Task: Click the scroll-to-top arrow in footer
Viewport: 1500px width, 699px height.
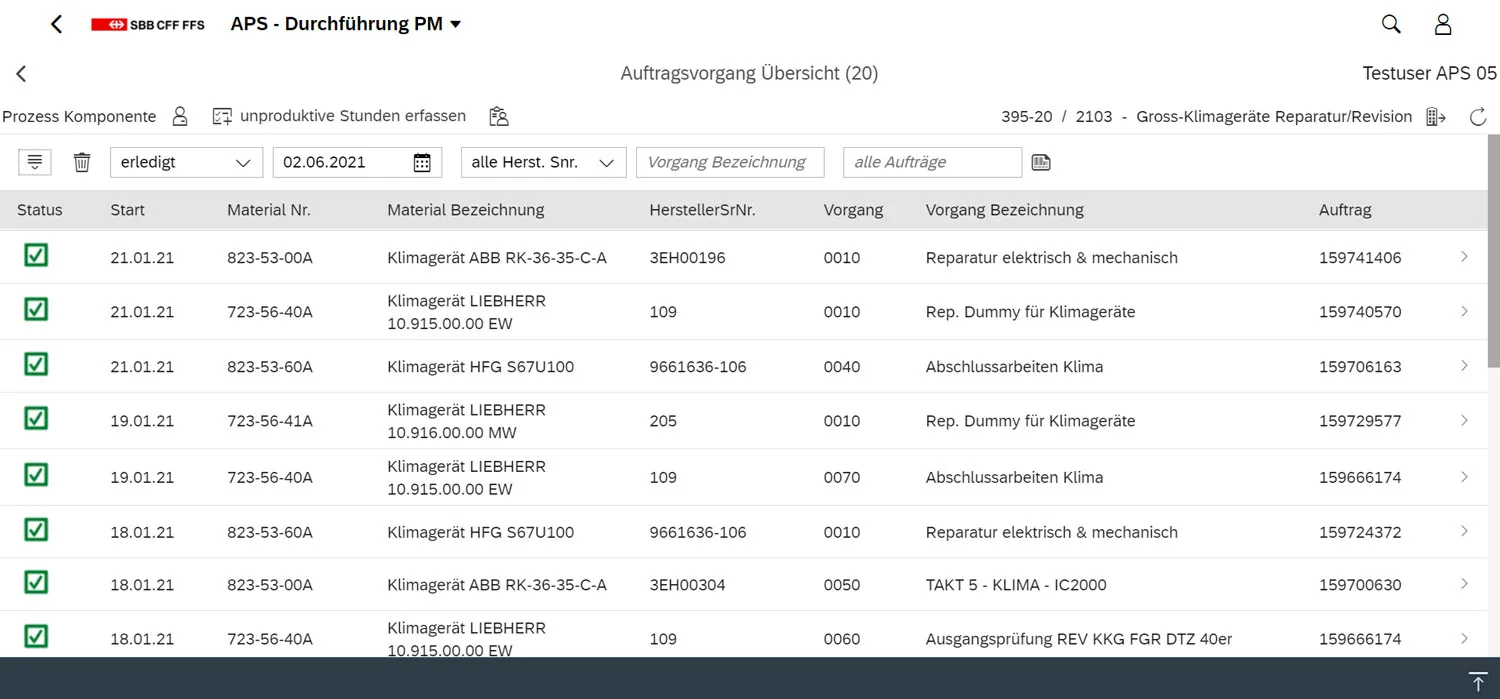Action: pyautogui.click(x=1477, y=679)
